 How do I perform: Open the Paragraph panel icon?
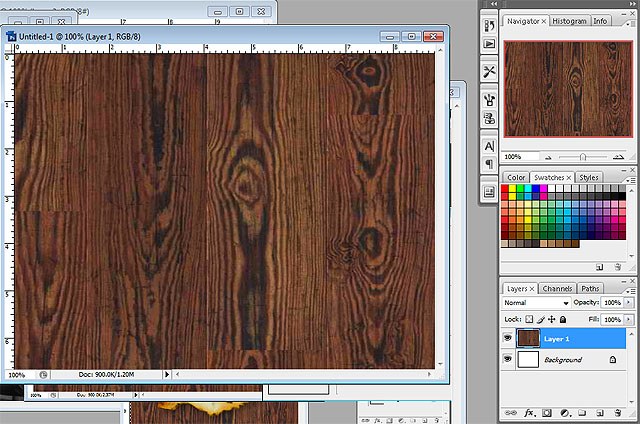(490, 164)
